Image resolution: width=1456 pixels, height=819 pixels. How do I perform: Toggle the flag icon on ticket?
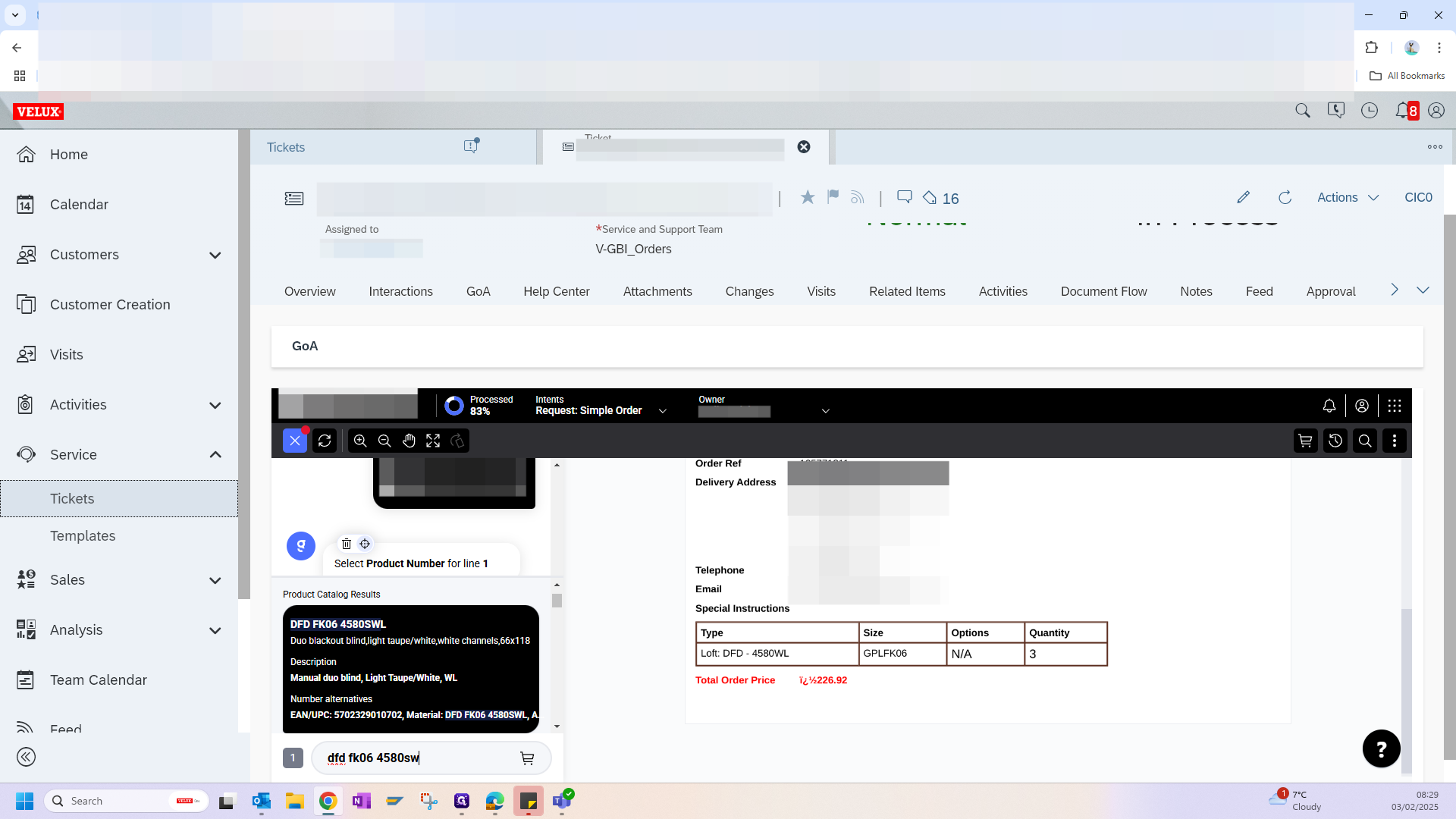click(833, 197)
